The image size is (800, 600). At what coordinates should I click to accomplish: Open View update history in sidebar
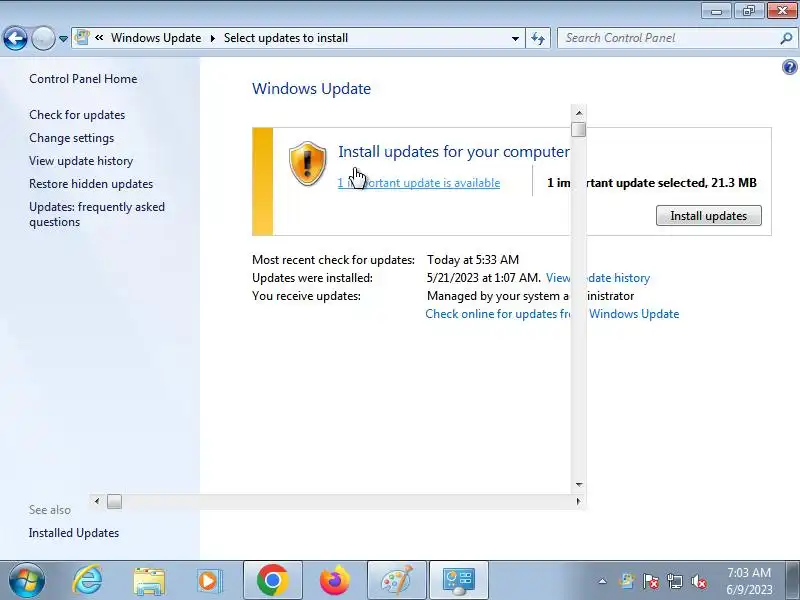[81, 161]
